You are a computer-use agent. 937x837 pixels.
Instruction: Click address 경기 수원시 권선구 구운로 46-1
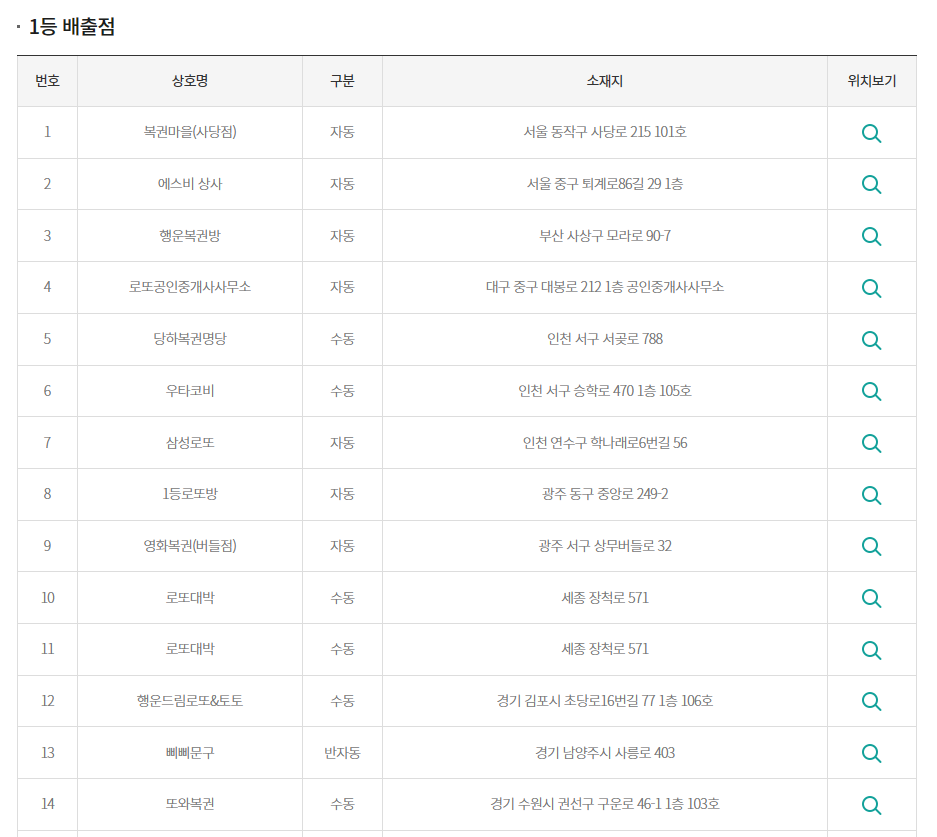coord(576,804)
